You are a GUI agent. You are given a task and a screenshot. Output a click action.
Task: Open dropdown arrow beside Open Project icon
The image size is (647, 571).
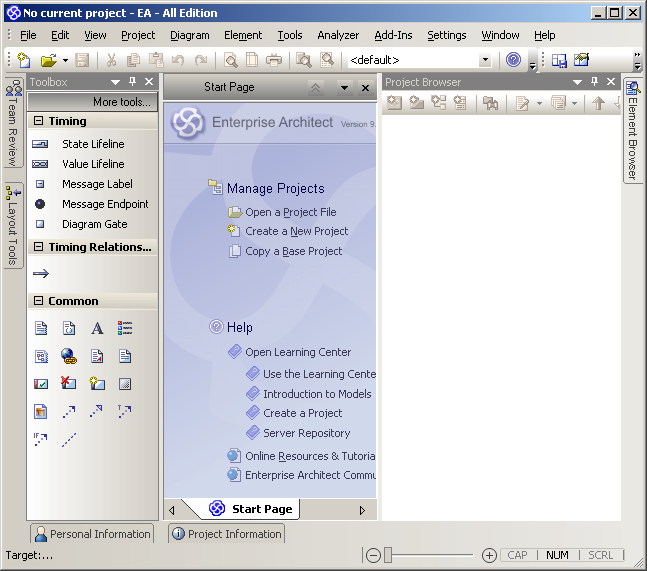(65, 60)
